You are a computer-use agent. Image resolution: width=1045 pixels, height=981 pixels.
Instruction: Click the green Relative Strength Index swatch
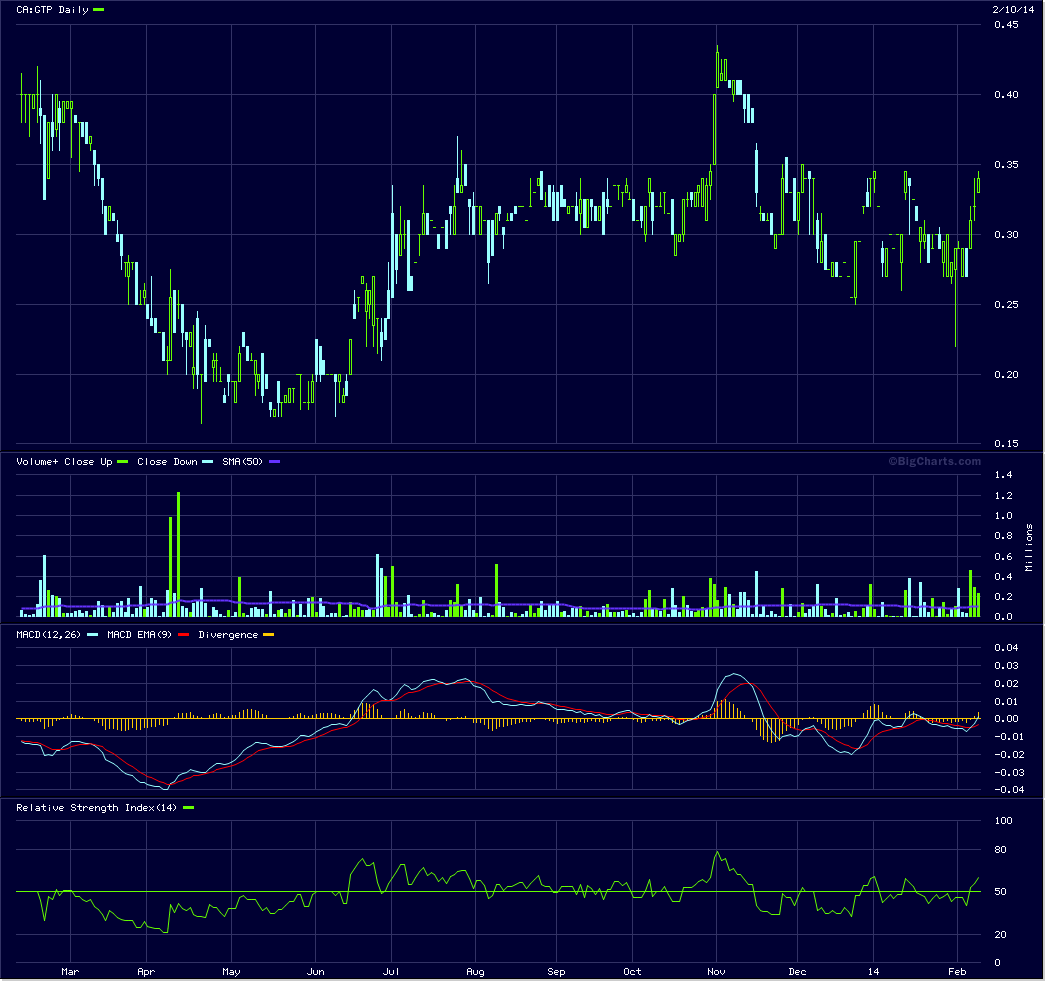pyautogui.click(x=188, y=808)
